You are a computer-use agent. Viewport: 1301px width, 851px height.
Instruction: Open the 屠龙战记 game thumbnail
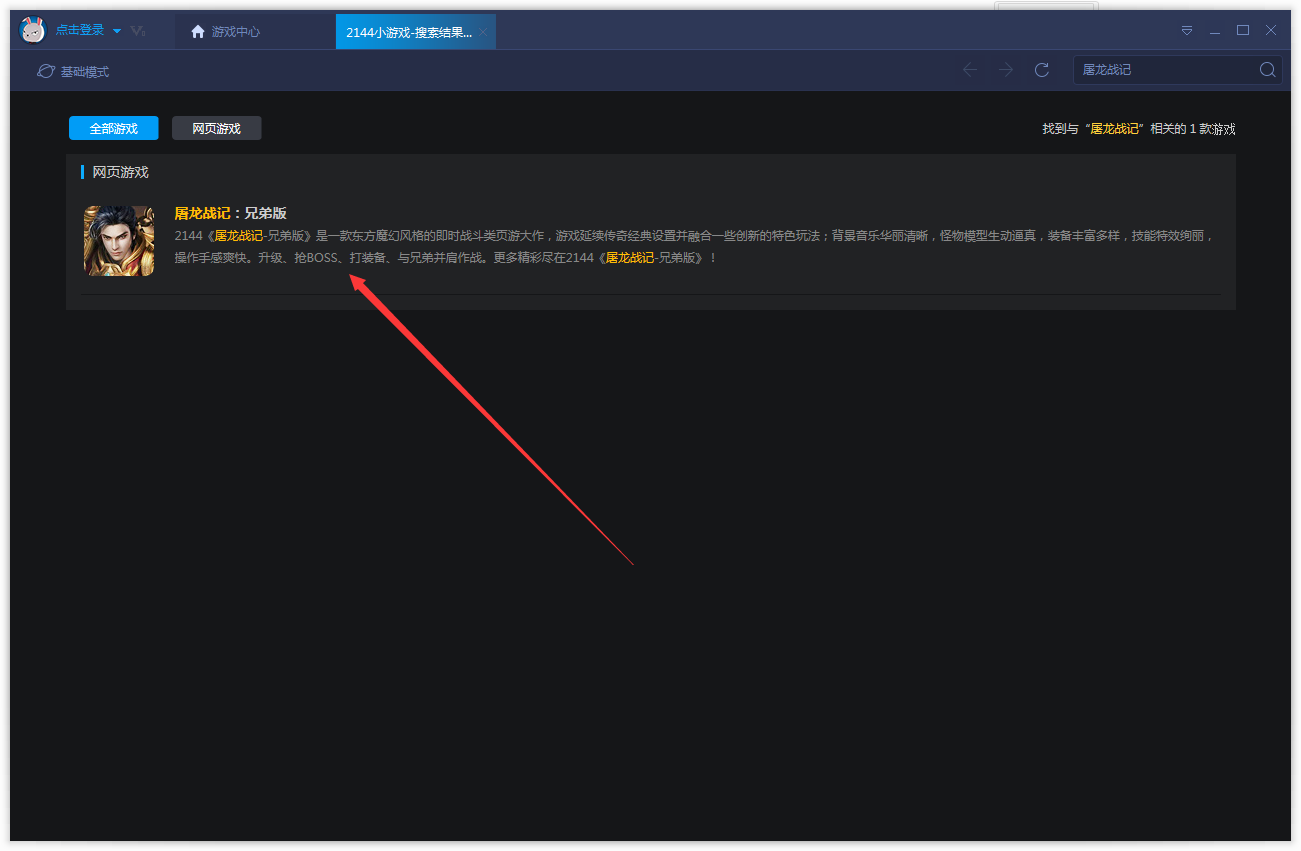pyautogui.click(x=119, y=241)
